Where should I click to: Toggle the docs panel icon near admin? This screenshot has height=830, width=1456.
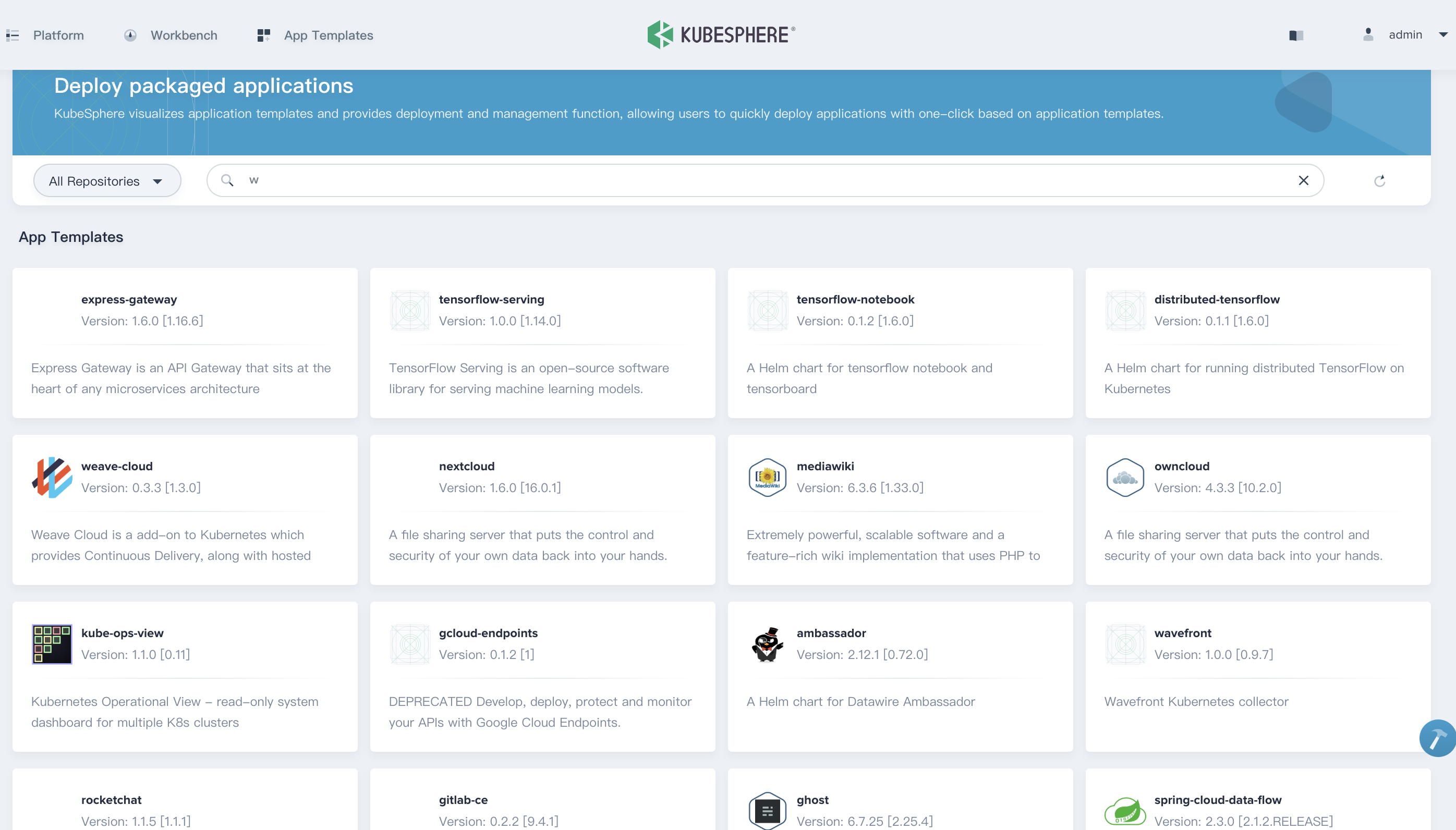click(x=1296, y=35)
